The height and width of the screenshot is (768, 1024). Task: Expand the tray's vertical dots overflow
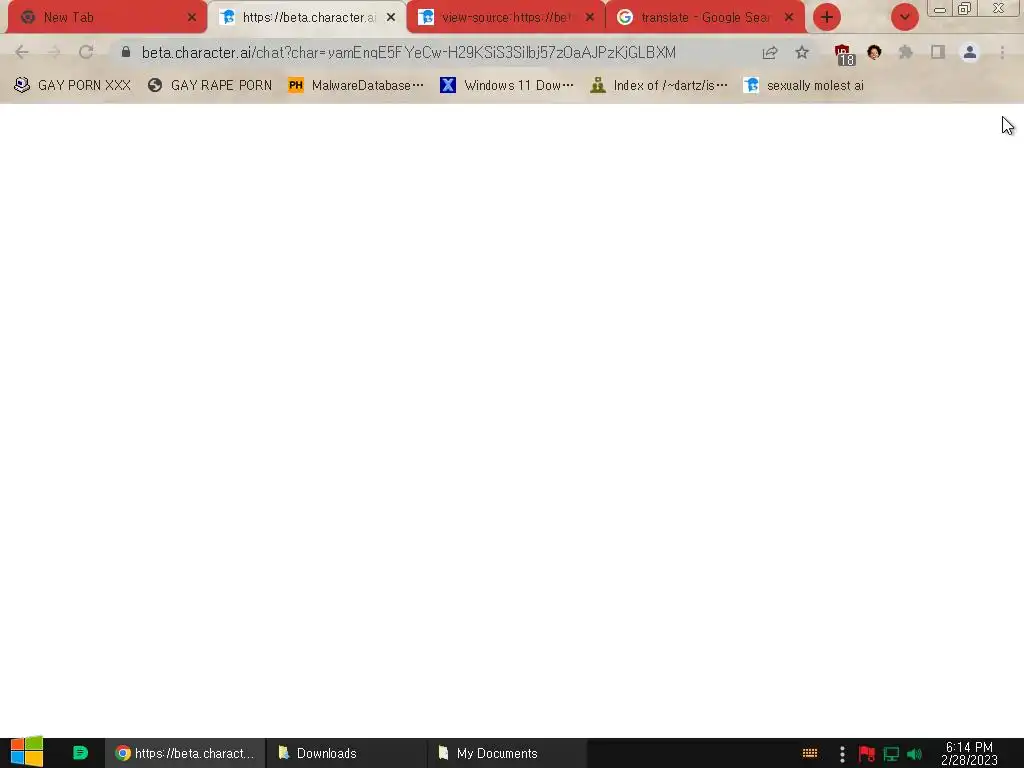pyautogui.click(x=842, y=754)
